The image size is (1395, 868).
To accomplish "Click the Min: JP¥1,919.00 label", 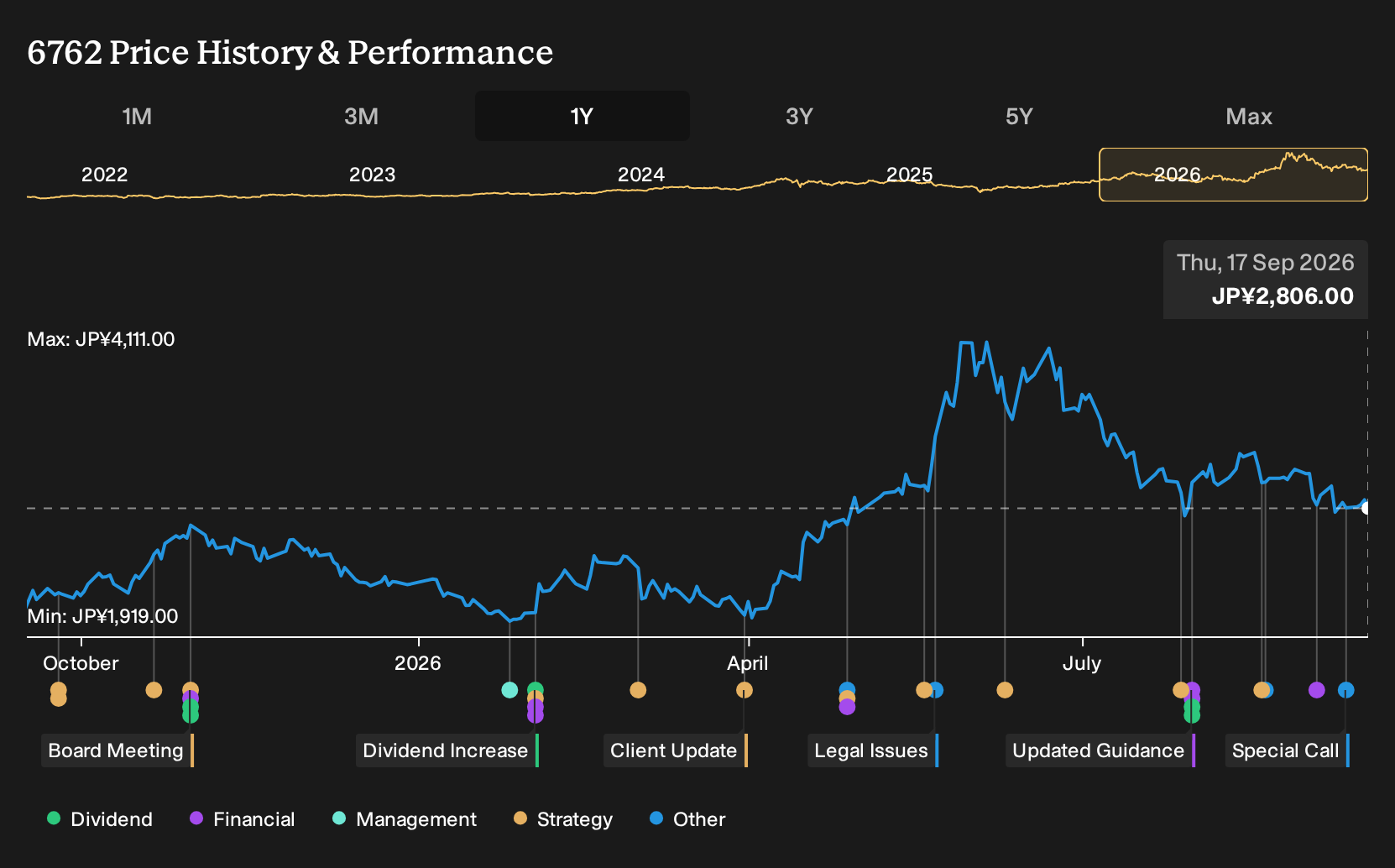I will (x=102, y=616).
